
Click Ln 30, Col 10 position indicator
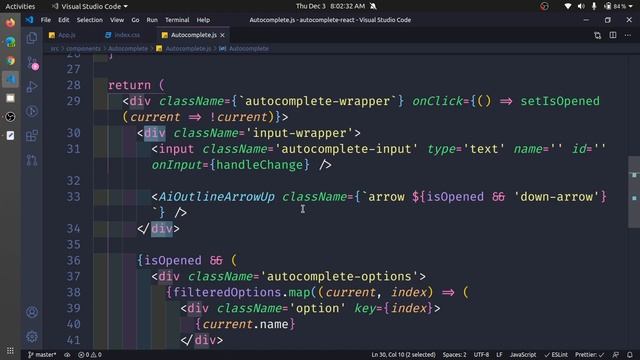pos(403,355)
